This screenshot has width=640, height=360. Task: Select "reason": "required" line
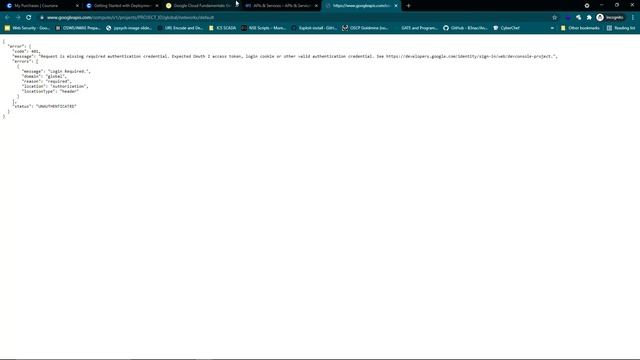(x=46, y=81)
